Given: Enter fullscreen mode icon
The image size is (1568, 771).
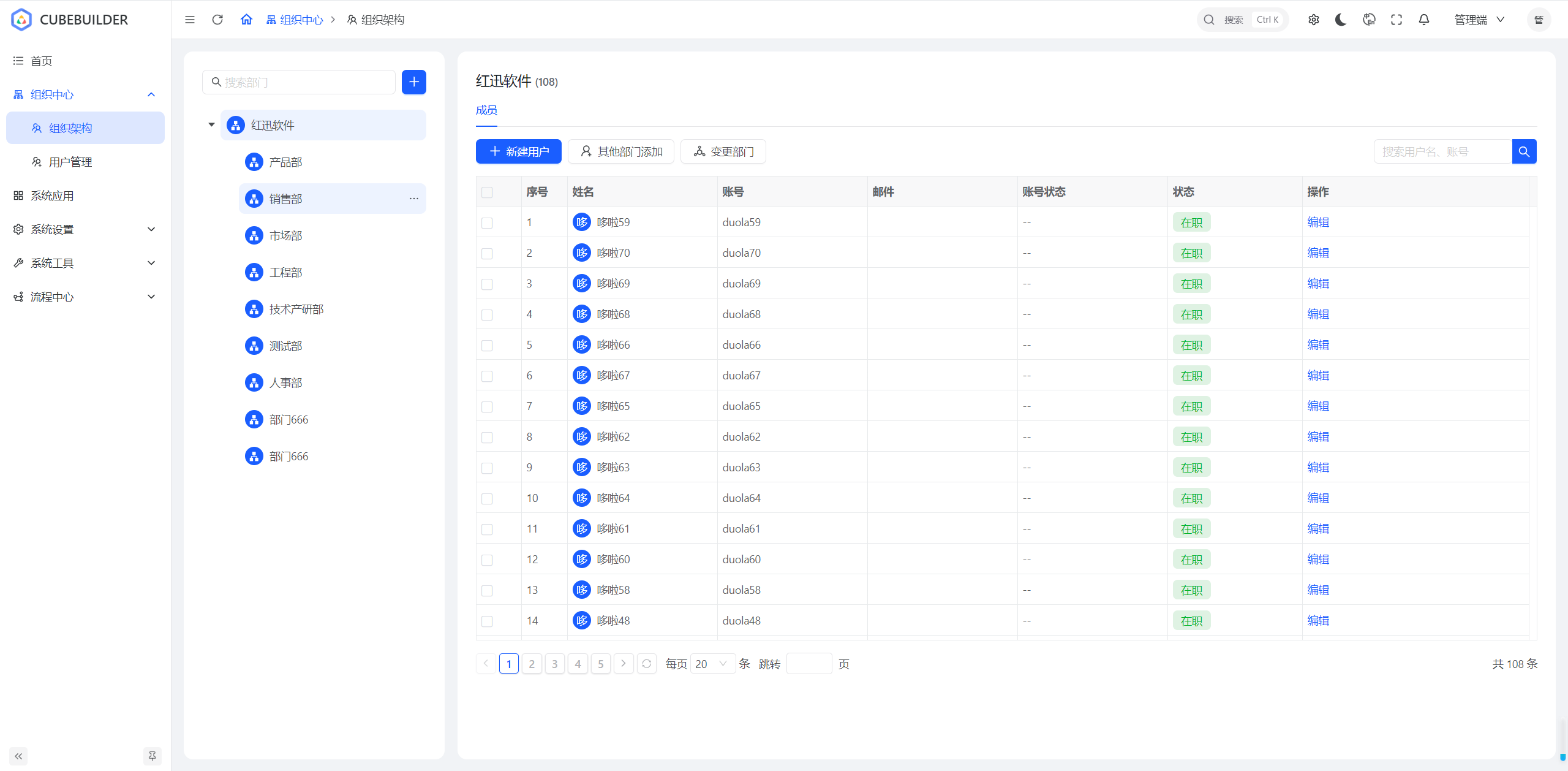Looking at the screenshot, I should [x=1396, y=20].
